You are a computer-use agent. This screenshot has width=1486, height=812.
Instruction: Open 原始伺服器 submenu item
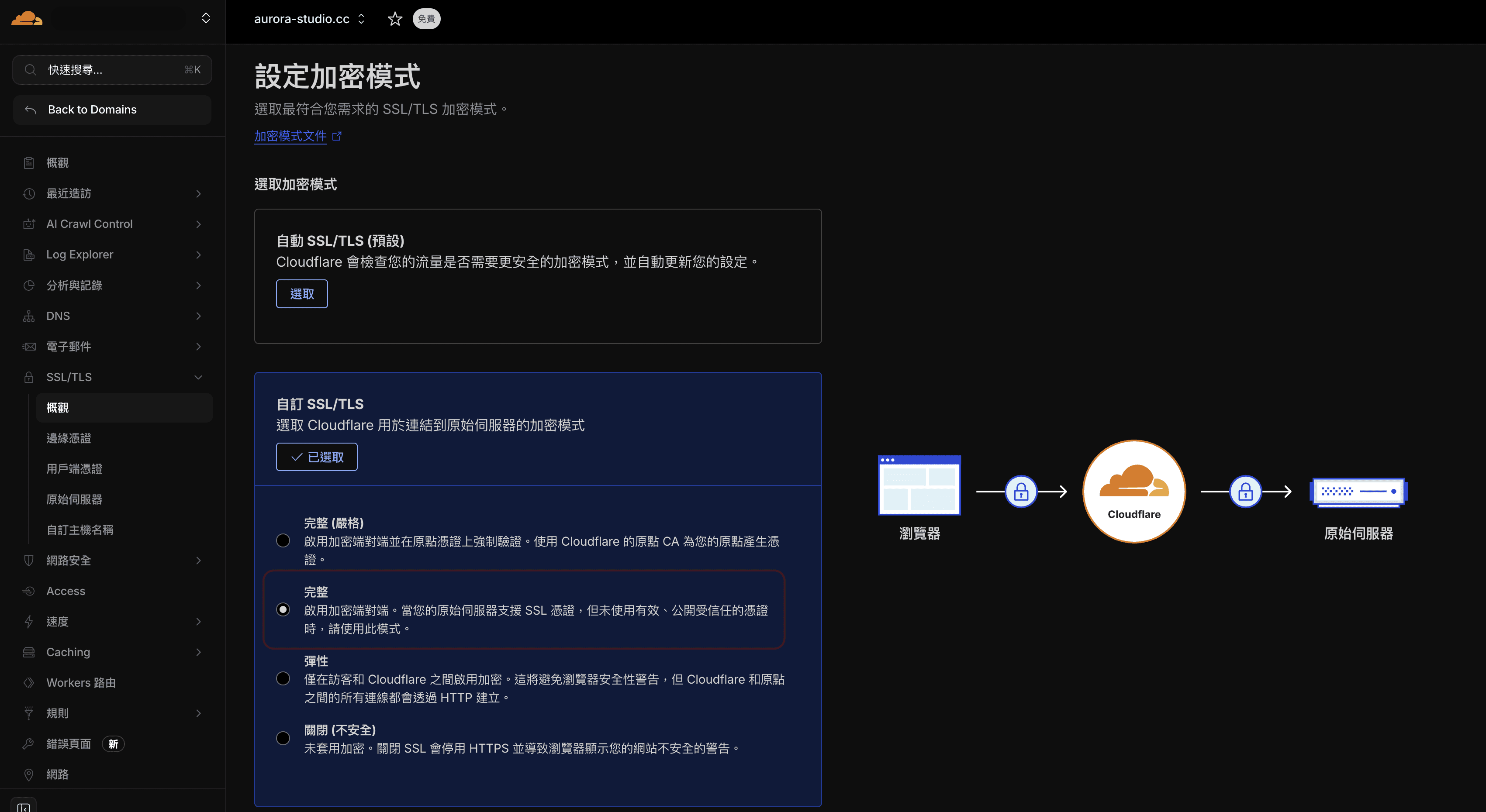coord(74,499)
